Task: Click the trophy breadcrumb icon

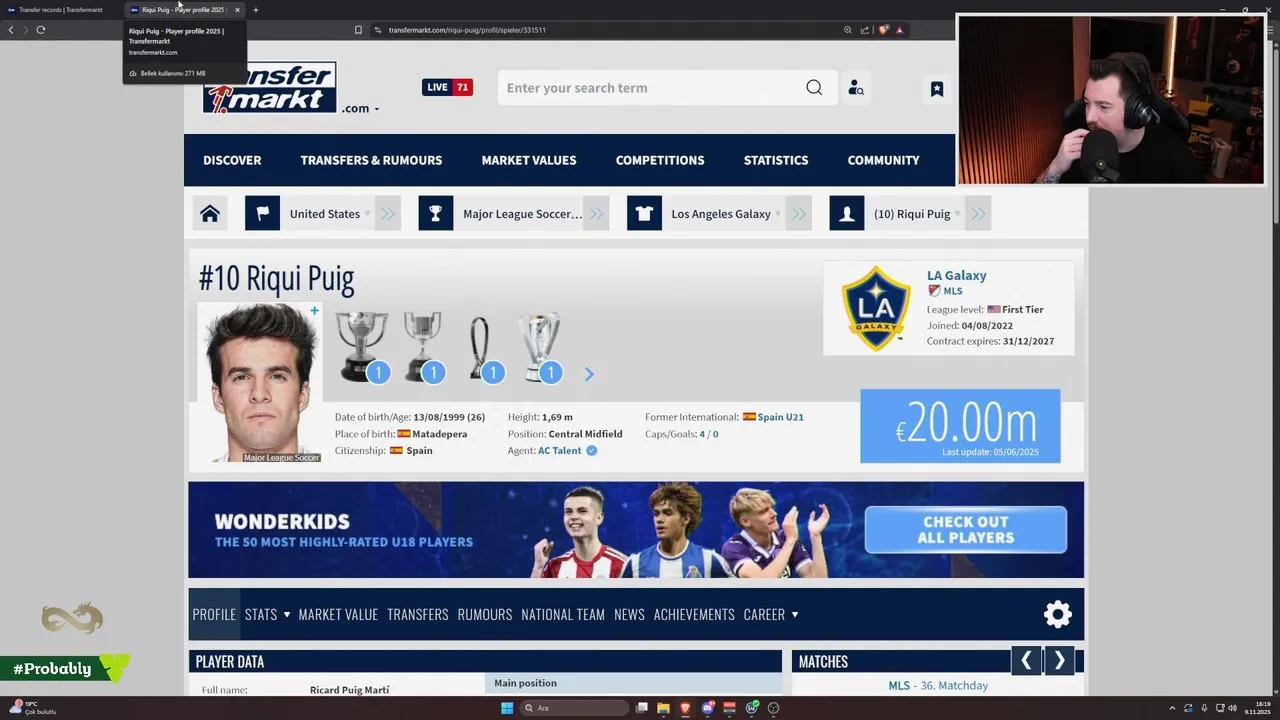Action: tap(436, 213)
